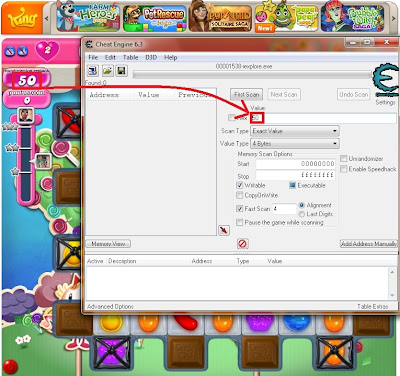This screenshot has width=400, height=376.
Task: Click the second blue mute music icon
Action: (x=22, y=51)
